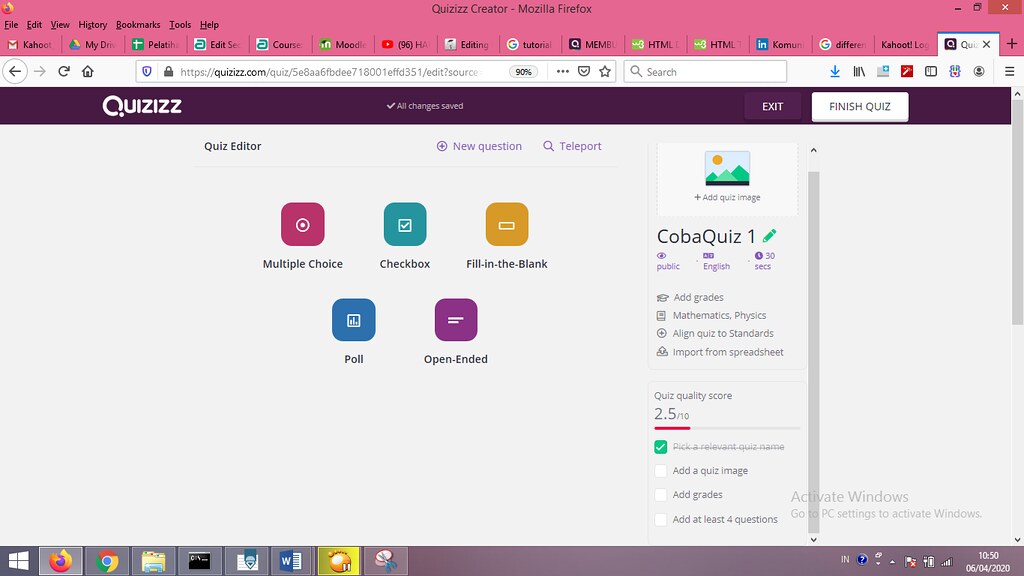
Task: Open Google Chrome from the taskbar
Action: (x=107, y=561)
